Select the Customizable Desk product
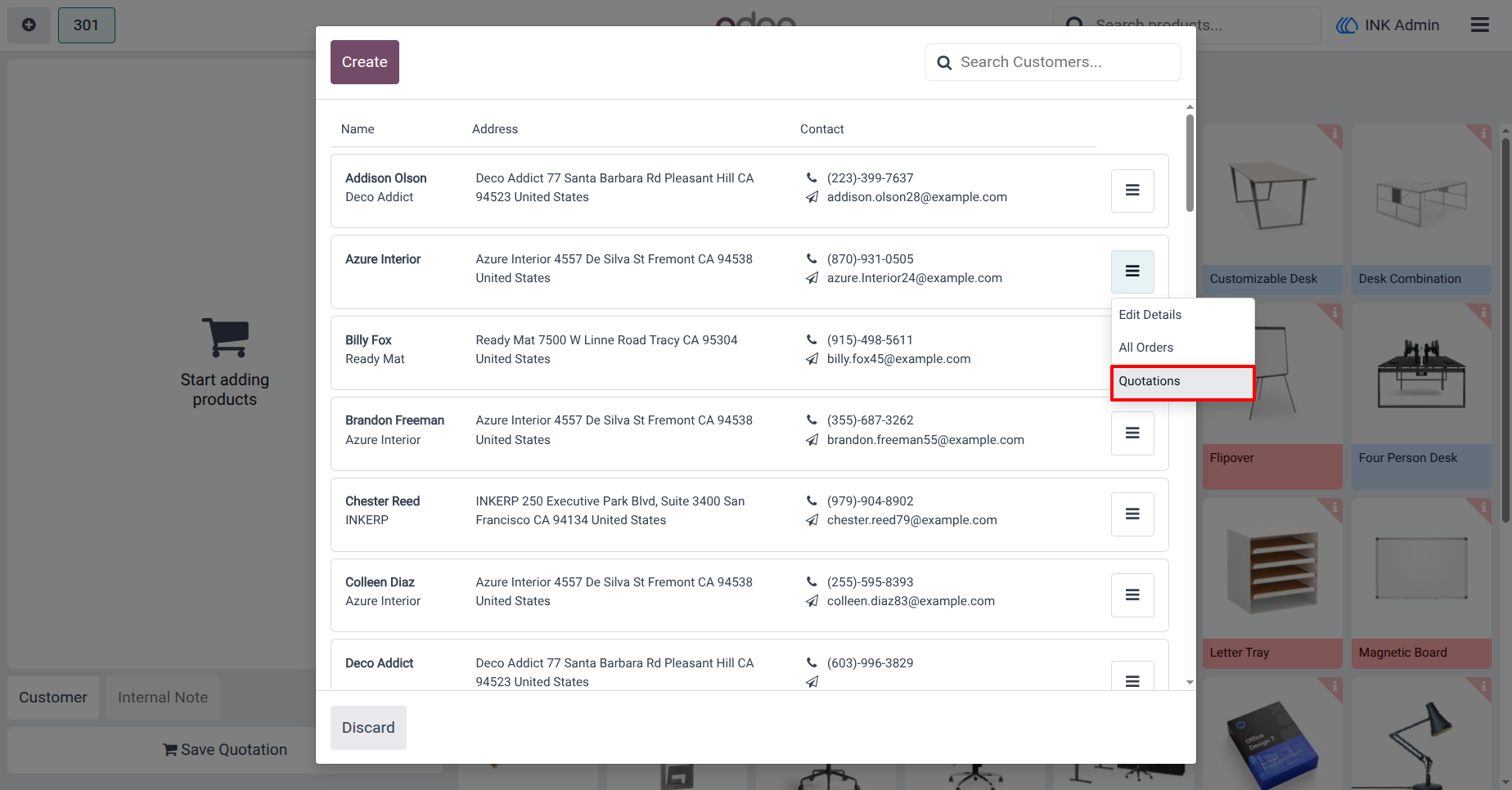The width and height of the screenshot is (1512, 790). click(x=1272, y=209)
